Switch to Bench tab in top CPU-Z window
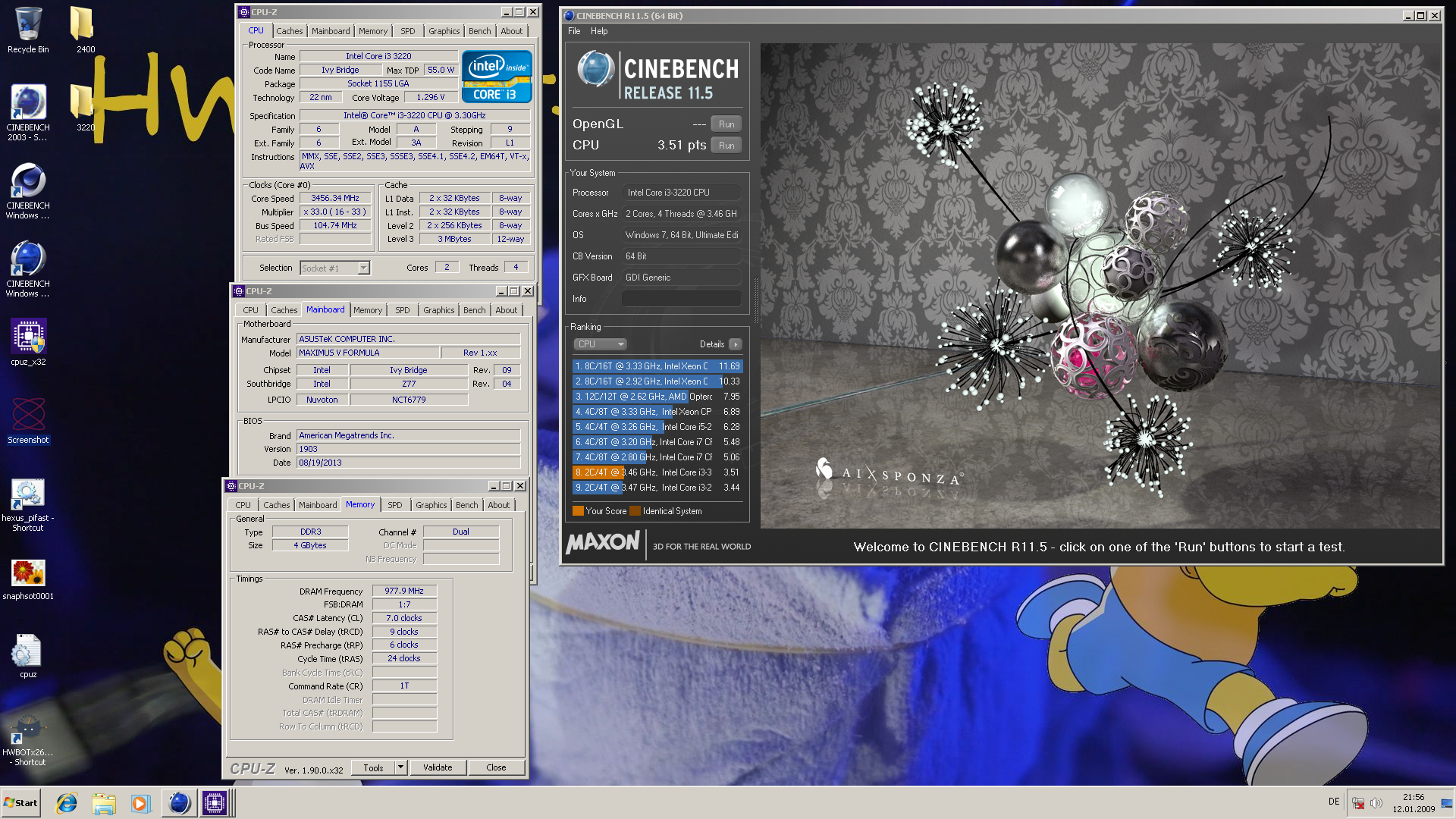1456x819 pixels. [479, 31]
